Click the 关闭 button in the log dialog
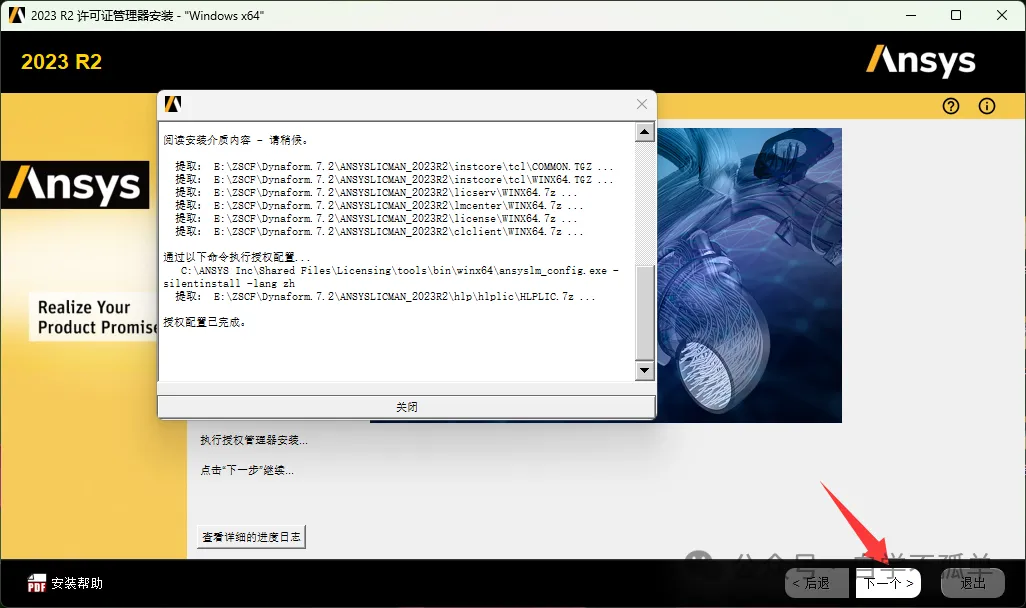The width and height of the screenshot is (1026, 608). [x=406, y=406]
